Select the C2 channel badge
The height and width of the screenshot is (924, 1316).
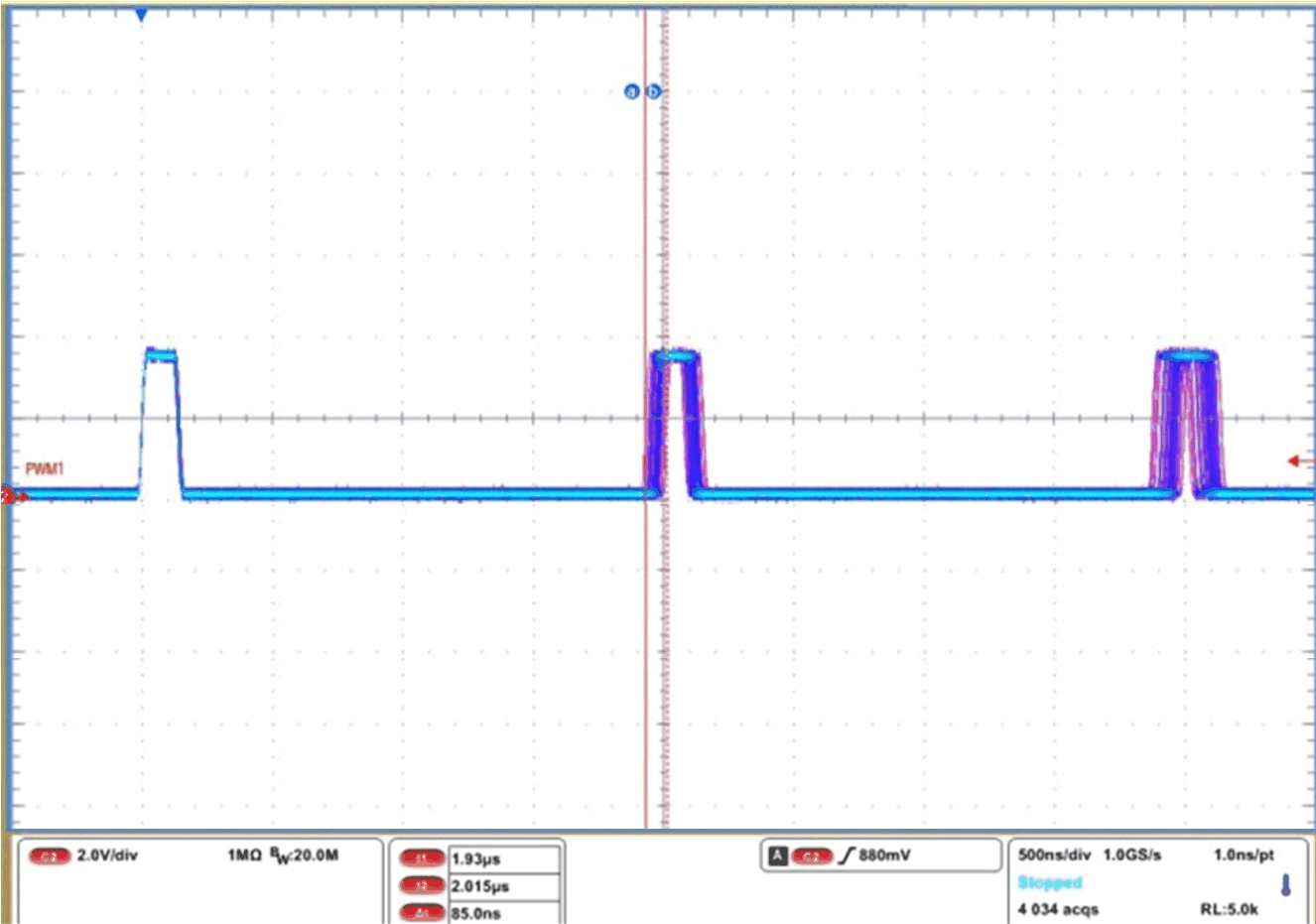(52, 856)
